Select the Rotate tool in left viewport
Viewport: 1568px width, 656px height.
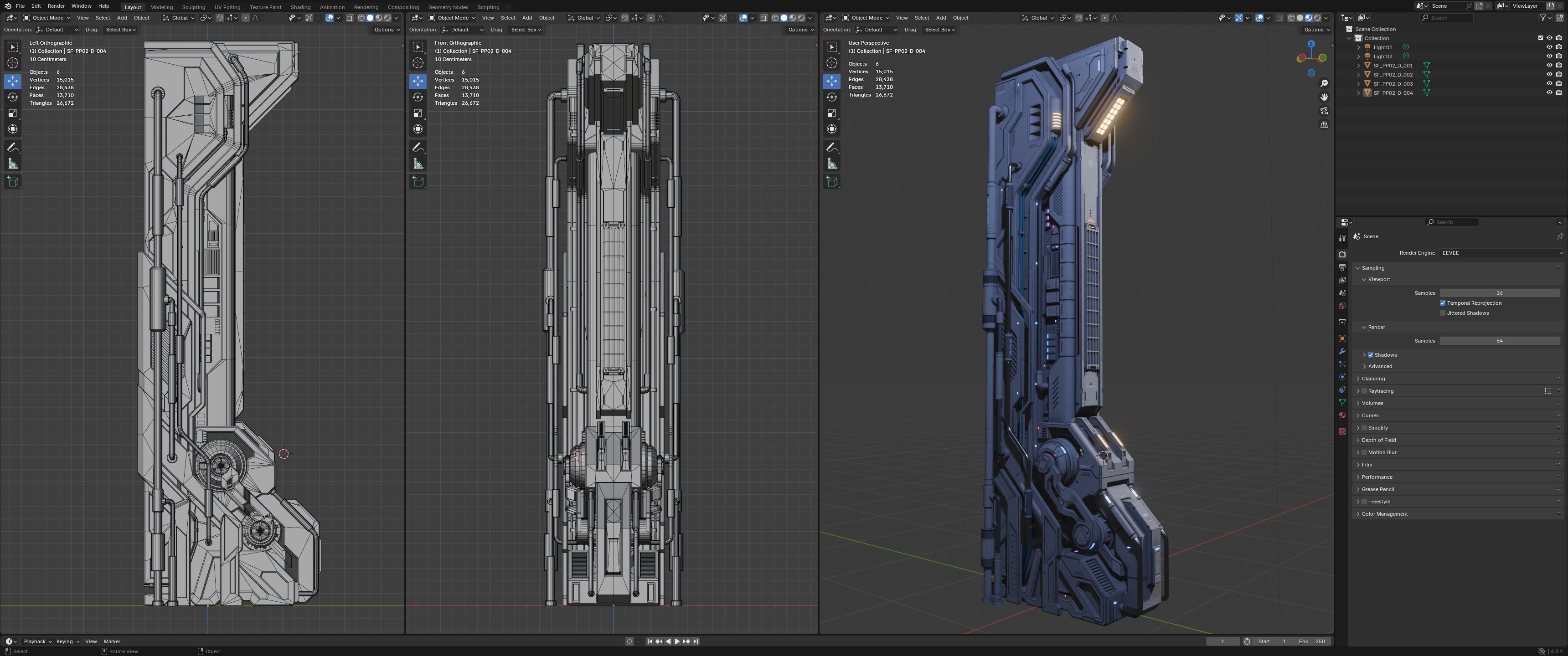(13, 97)
